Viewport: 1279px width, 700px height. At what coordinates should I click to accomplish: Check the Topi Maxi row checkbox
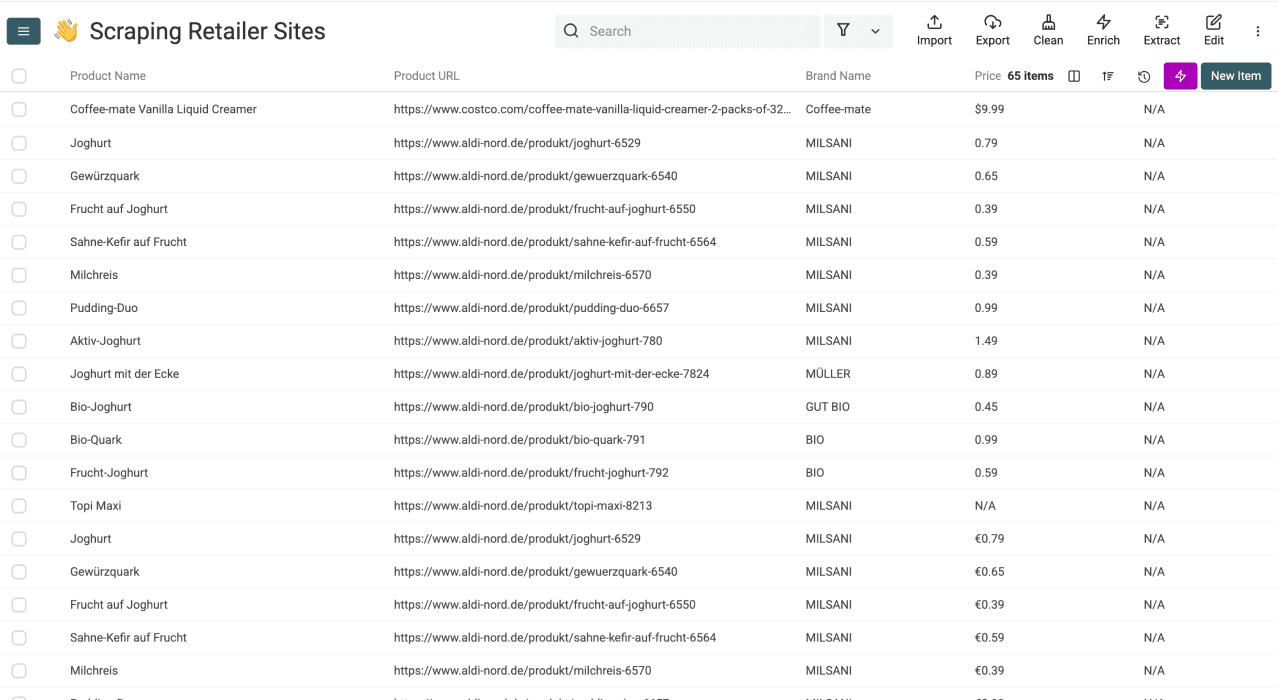coord(18,505)
